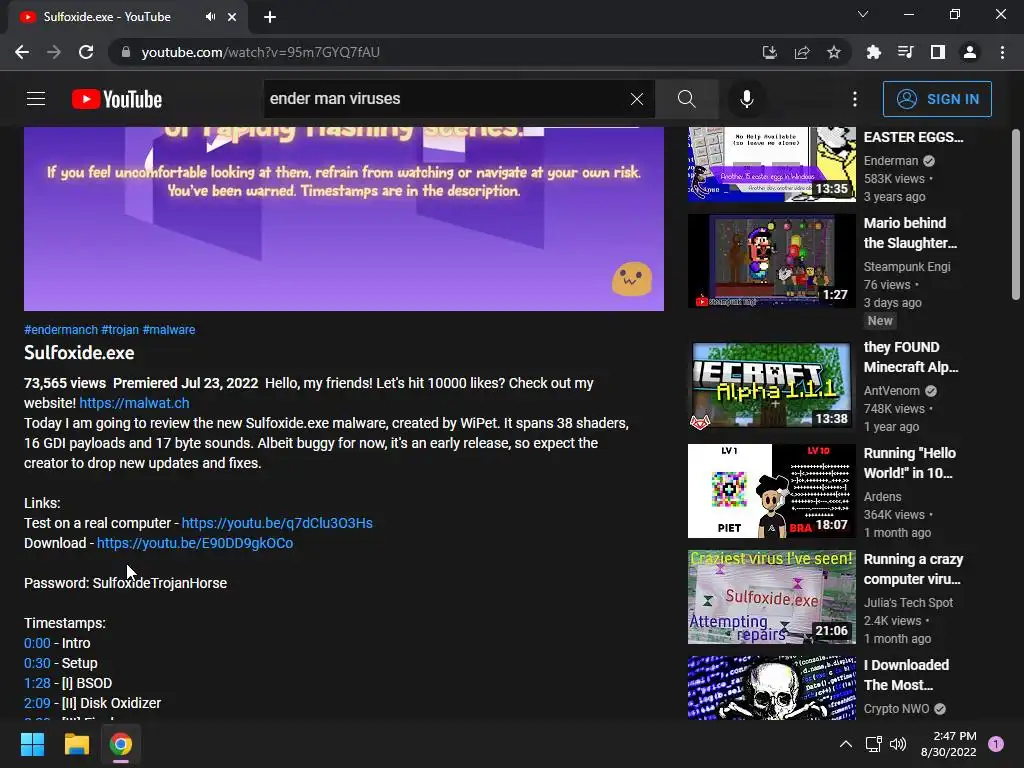The height and width of the screenshot is (768, 1024).
Task: View site info lock icon
Action: coord(126,52)
